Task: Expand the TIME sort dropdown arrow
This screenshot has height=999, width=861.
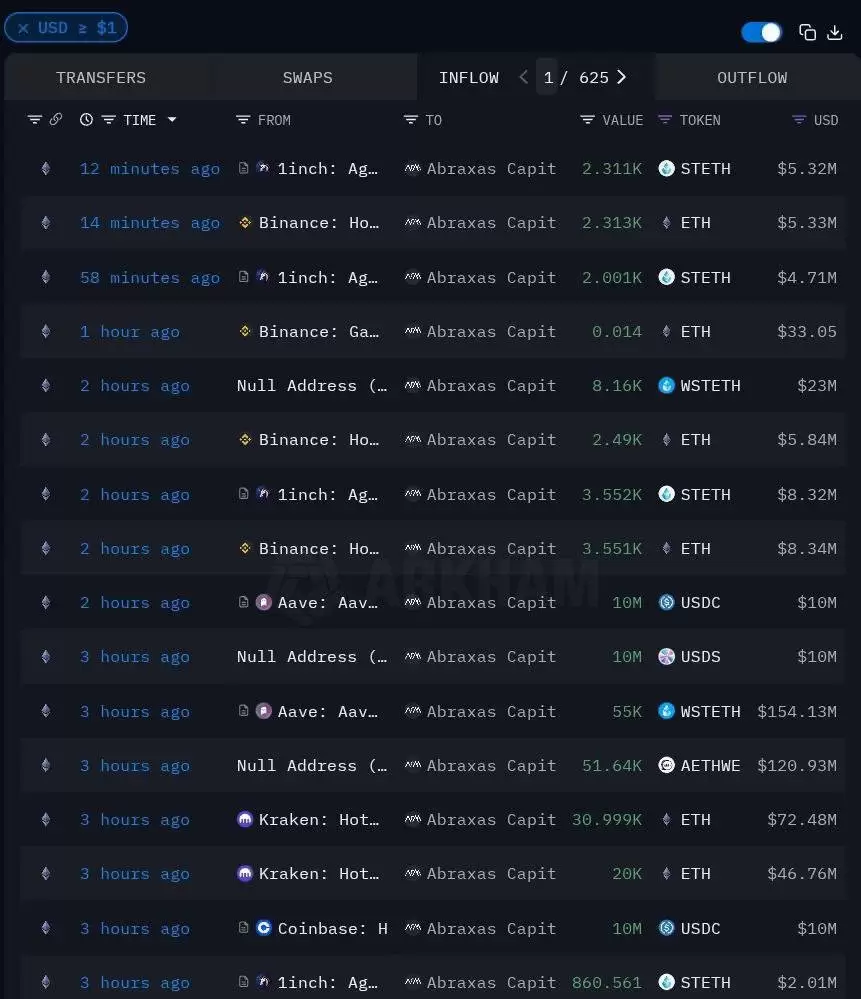Action: coord(171,120)
